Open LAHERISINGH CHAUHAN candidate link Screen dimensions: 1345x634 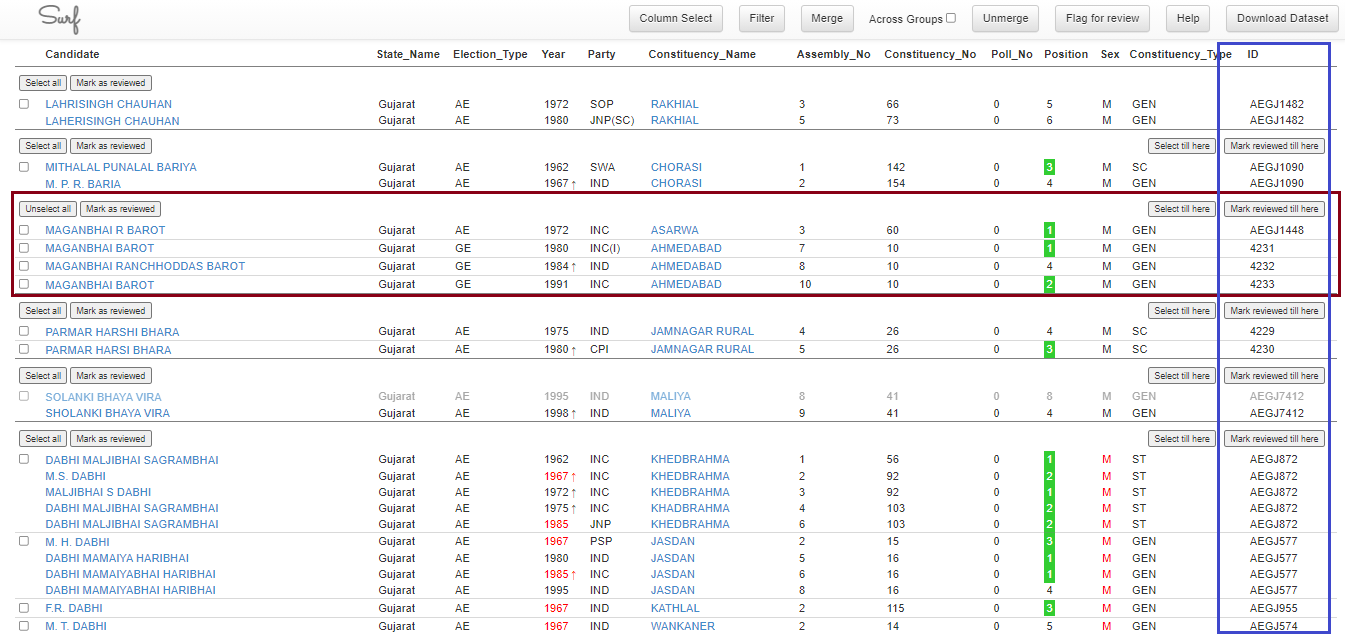(112, 121)
